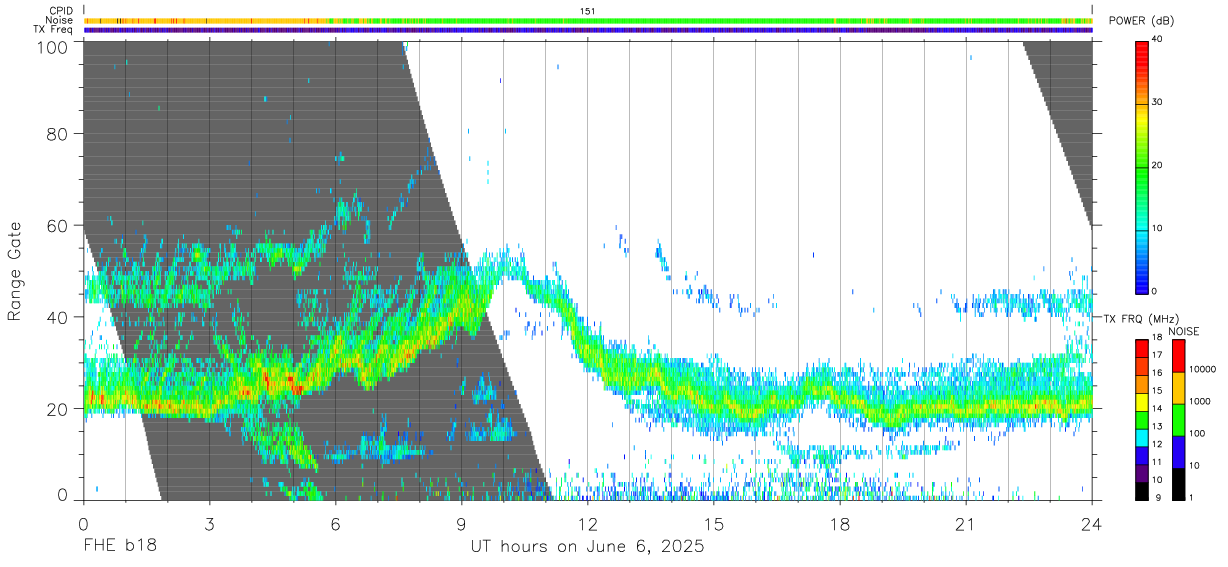
Task: Click the CPID label above the plot
Action: pos(61,11)
